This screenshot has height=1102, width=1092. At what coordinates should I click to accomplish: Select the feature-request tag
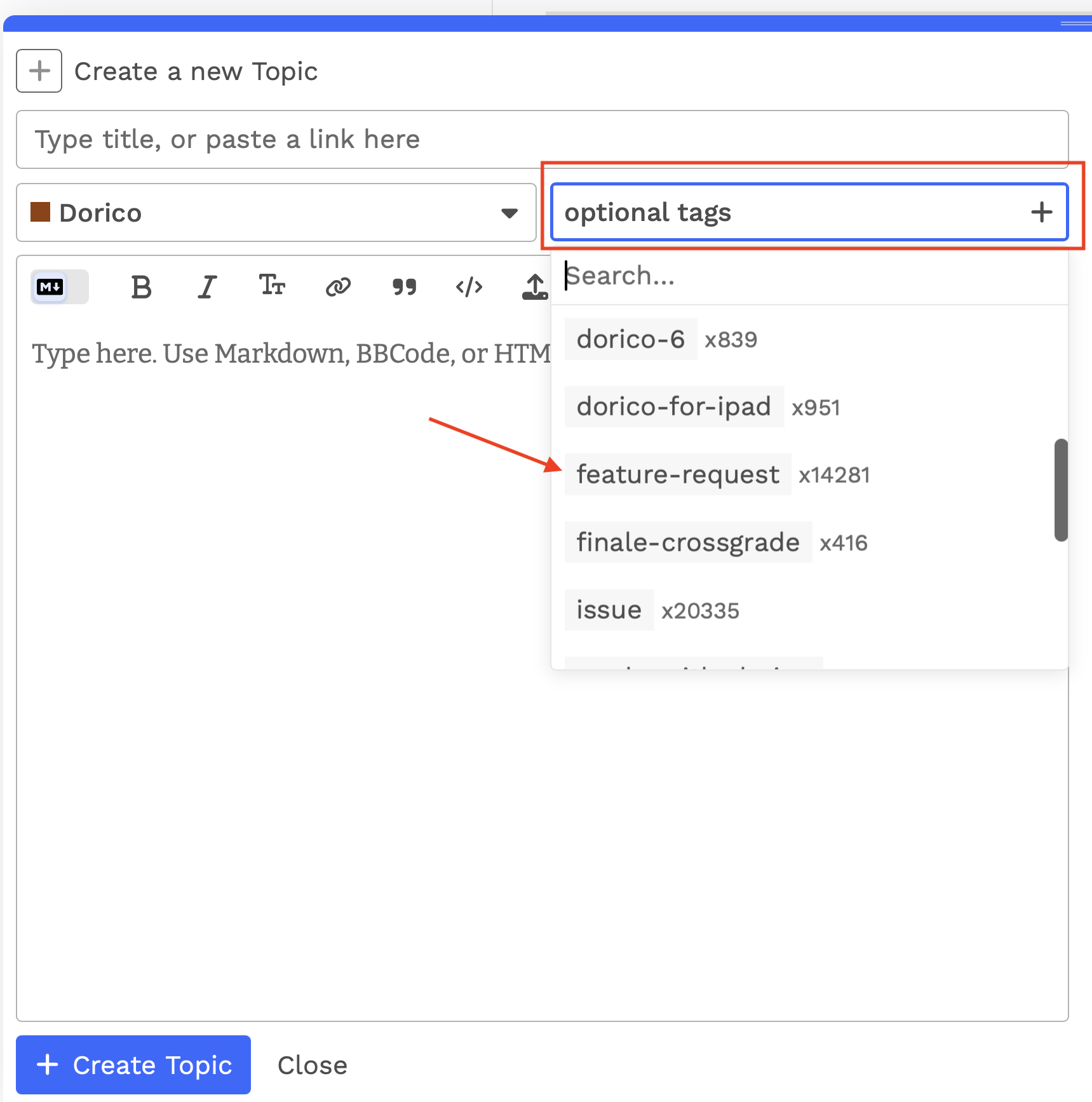[678, 474]
